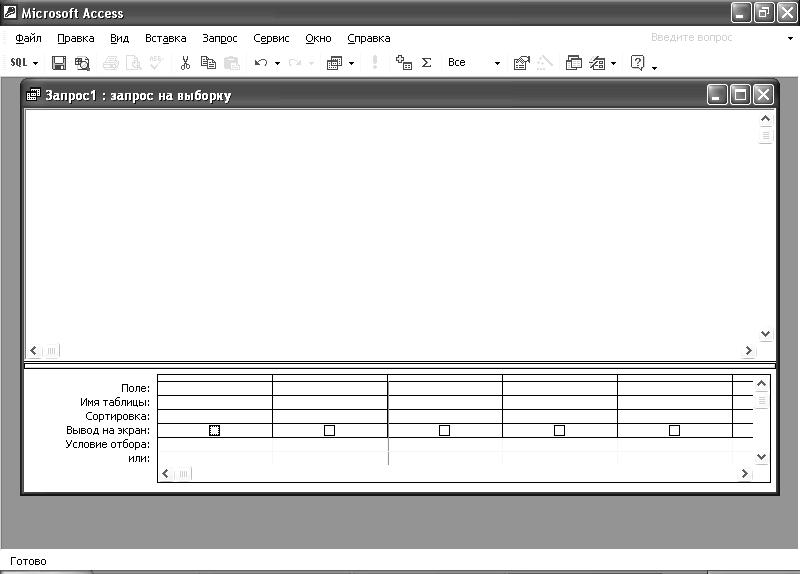
Task: Toggle 'Вывод на экран' checkbox in second column
Action: tap(330, 431)
